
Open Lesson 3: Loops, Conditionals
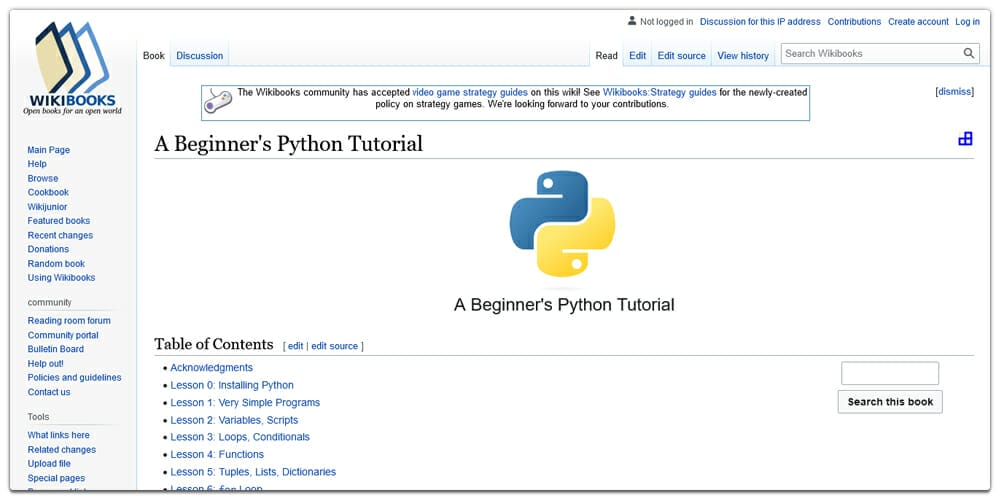240,437
